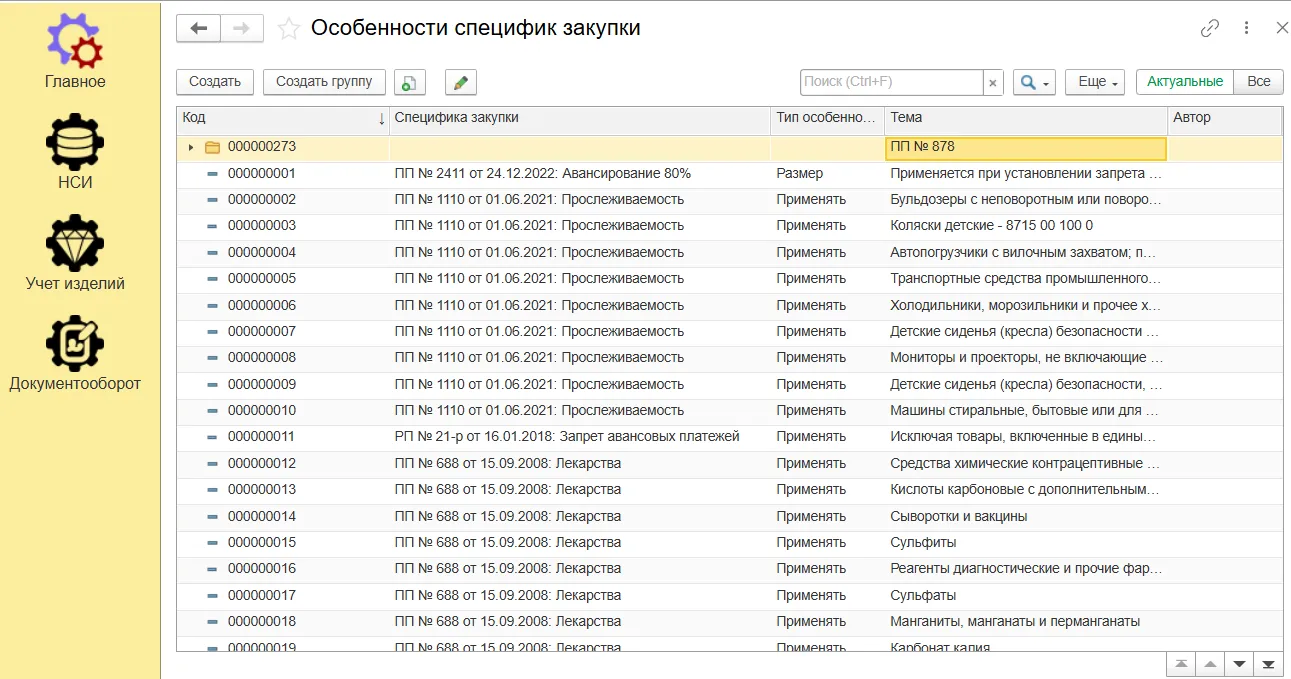Sort by the Код column header

[x=283, y=119]
